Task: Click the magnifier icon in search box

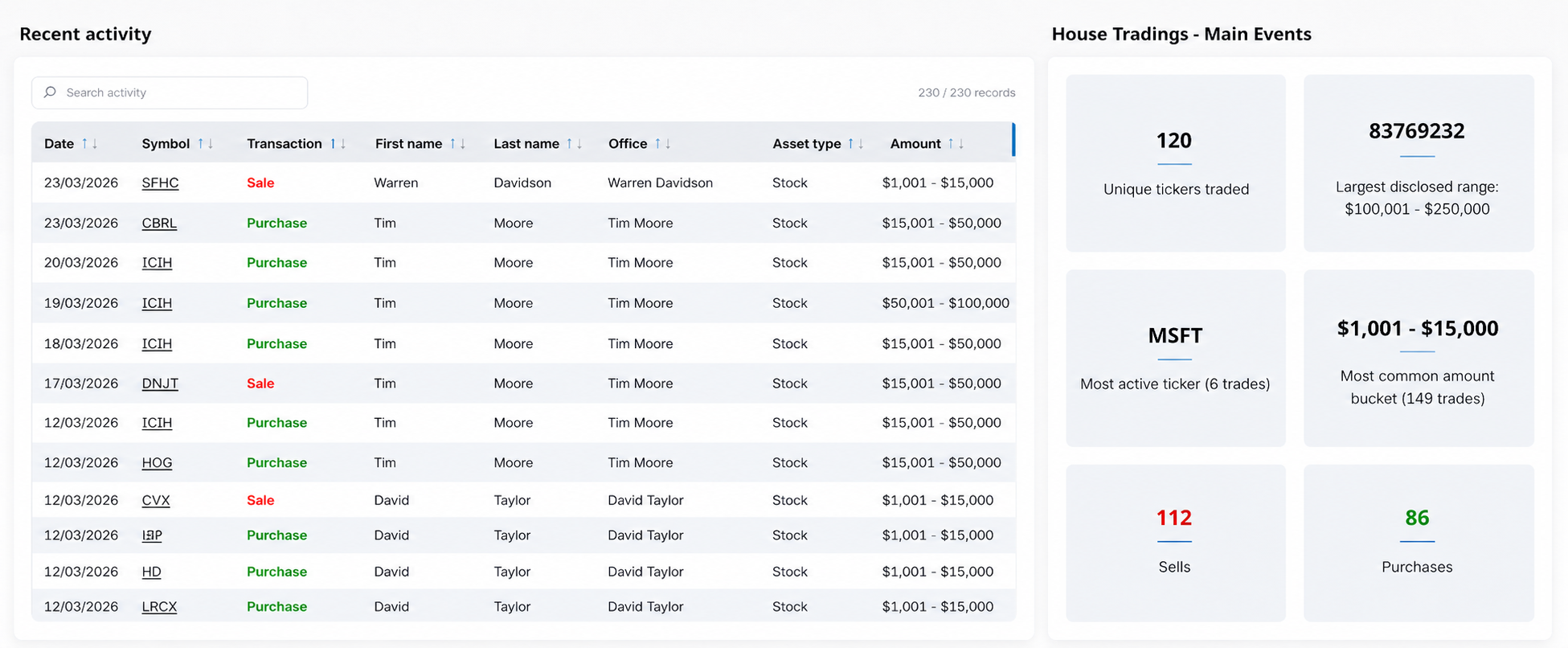Action: [50, 92]
